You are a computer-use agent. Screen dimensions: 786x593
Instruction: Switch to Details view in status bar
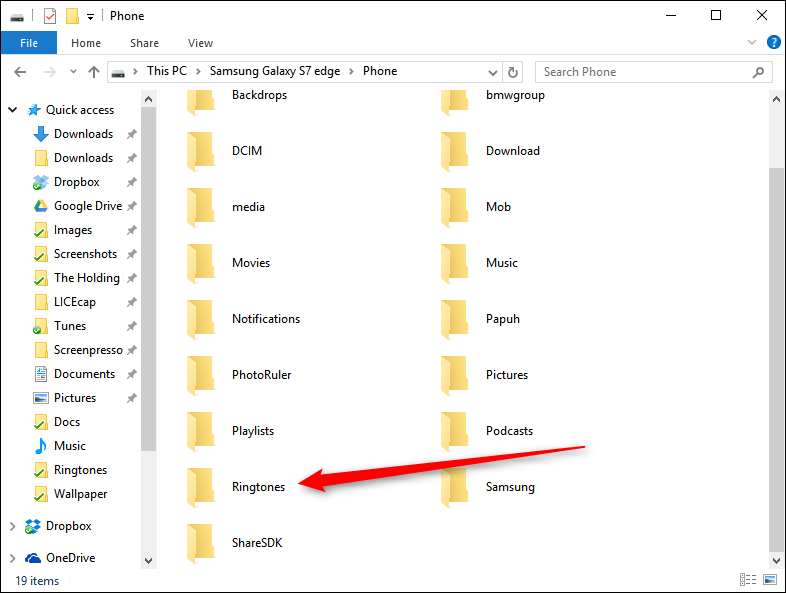(748, 580)
